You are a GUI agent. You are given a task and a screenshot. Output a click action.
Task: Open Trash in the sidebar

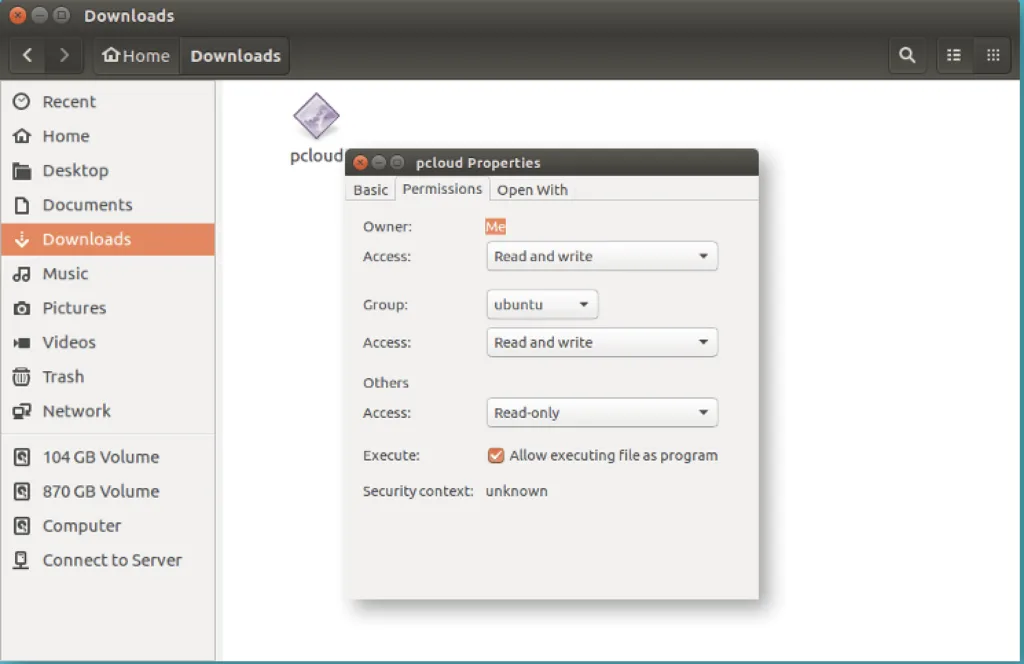(63, 377)
